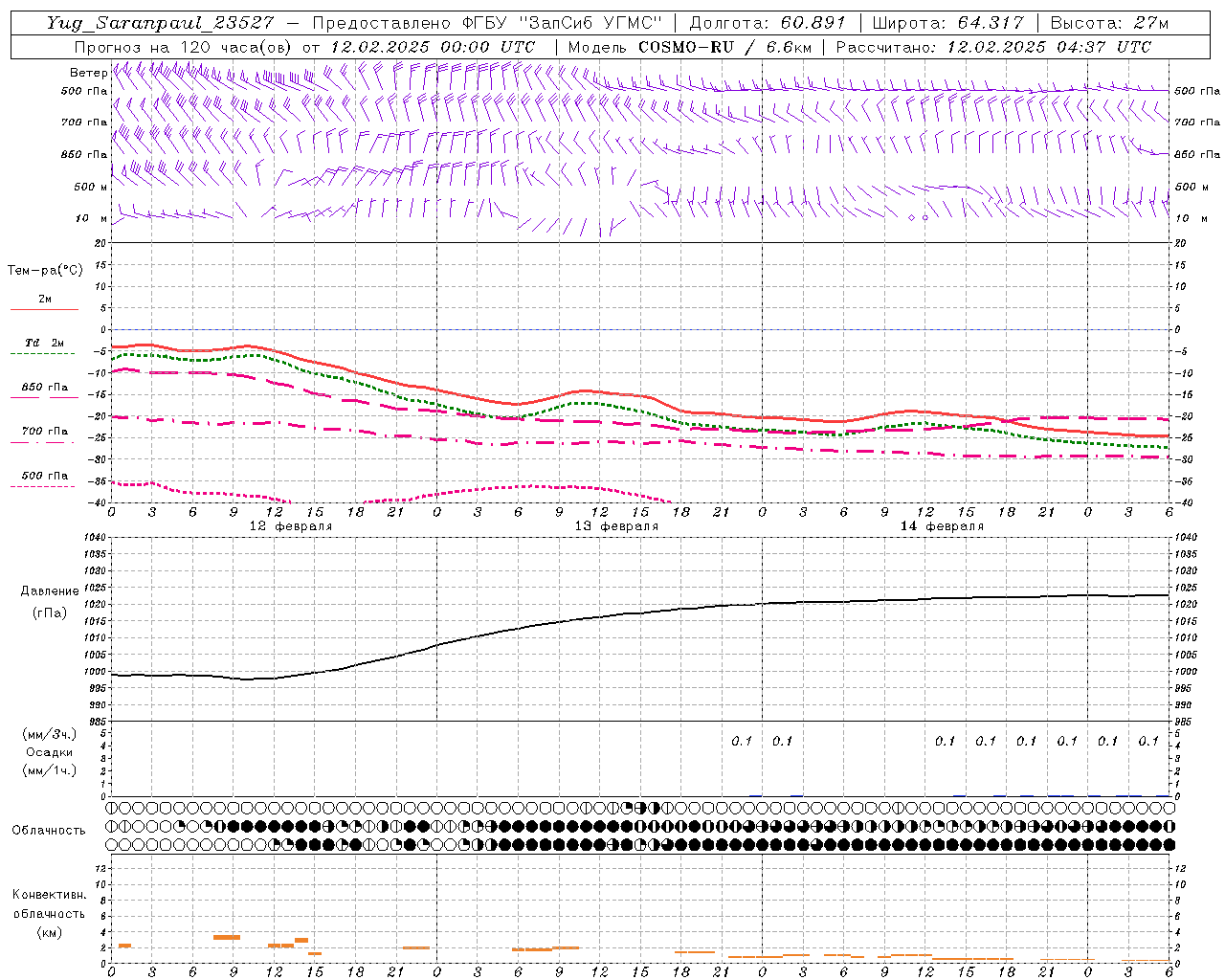This screenshot has width=1225, height=980.
Task: Click the Давление panel label
Action: (x=50, y=590)
